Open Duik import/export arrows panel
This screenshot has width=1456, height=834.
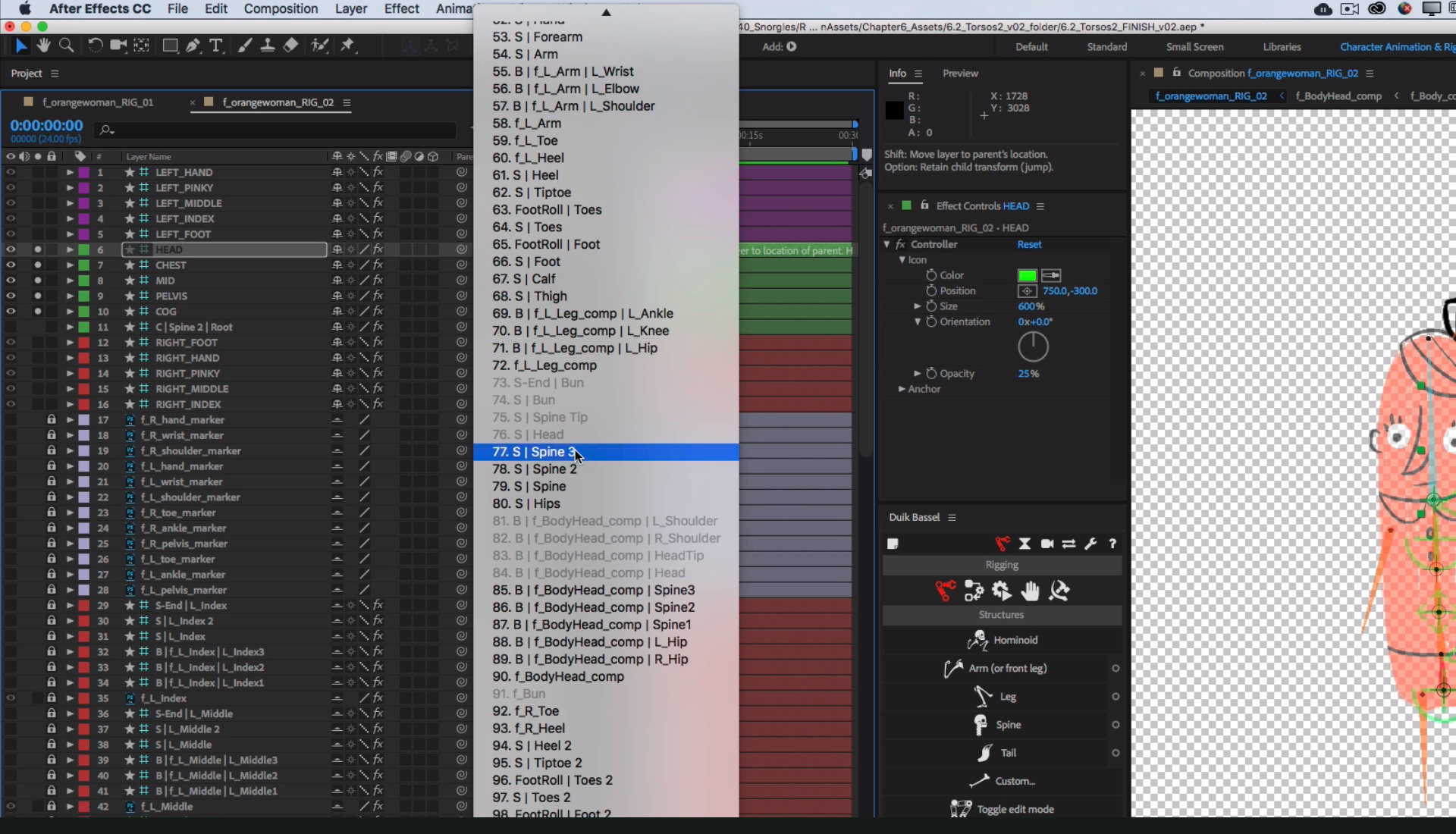point(1068,544)
